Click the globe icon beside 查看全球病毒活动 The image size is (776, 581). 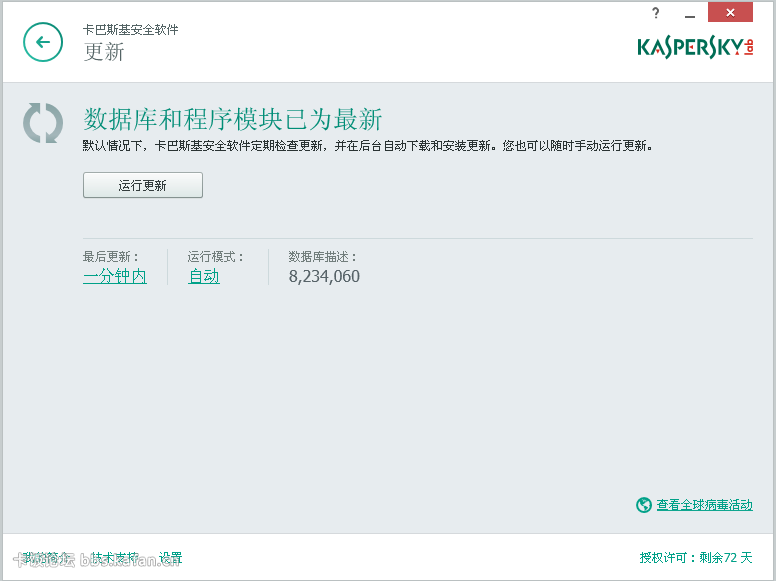pyautogui.click(x=643, y=505)
